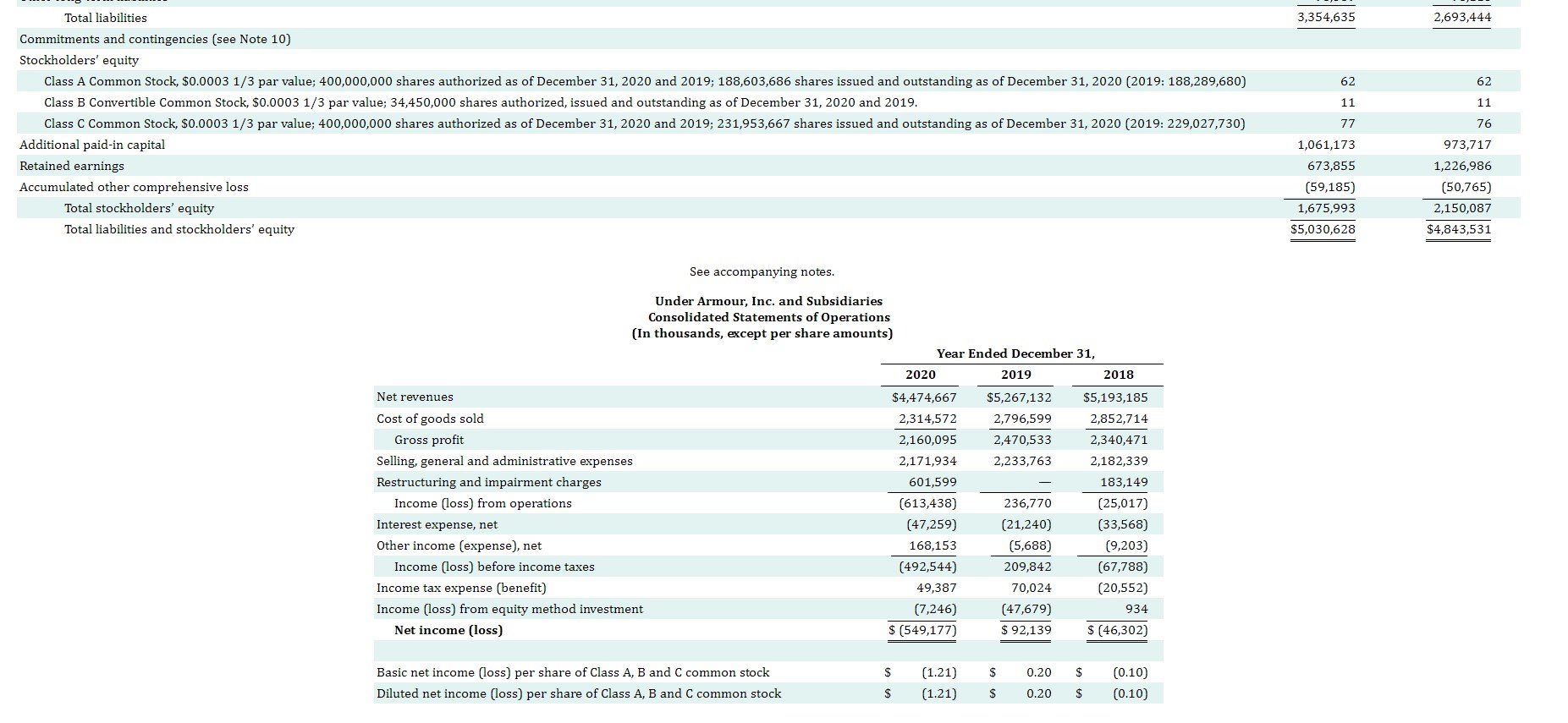The image size is (1568, 723).
Task: Click the $5,030,628 total value
Action: [1323, 229]
